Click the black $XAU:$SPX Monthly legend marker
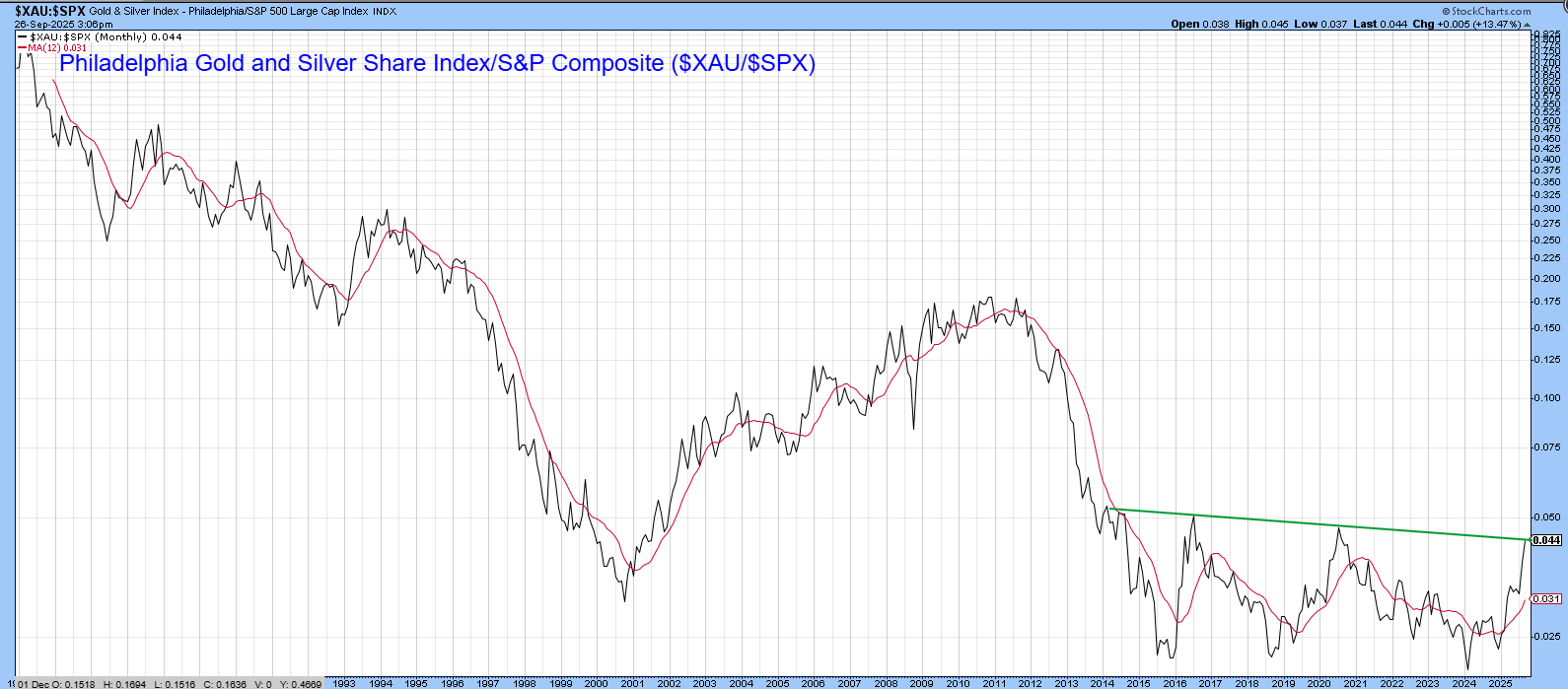 pos(22,36)
